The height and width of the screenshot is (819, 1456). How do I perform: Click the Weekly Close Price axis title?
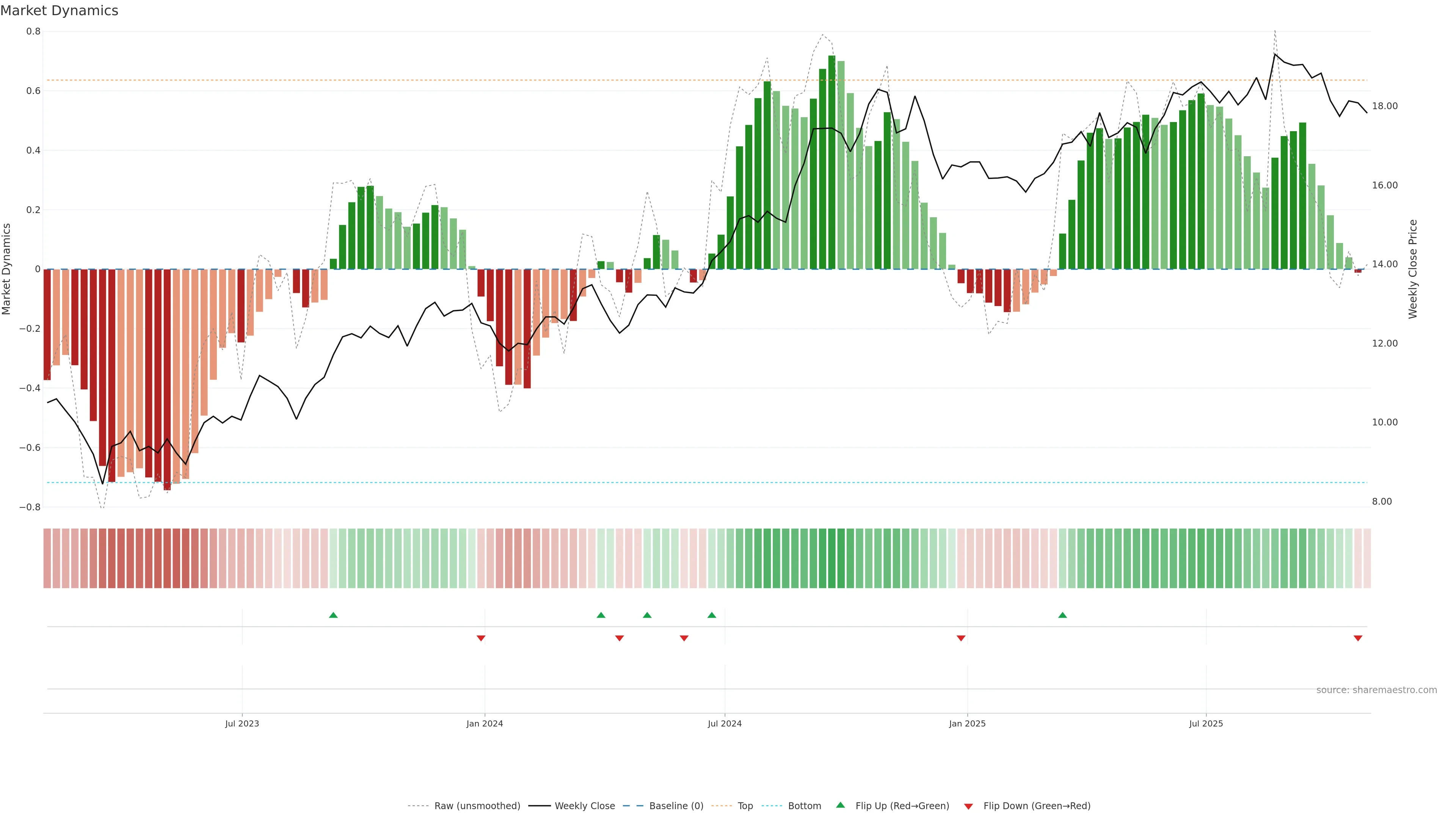coord(1412,269)
